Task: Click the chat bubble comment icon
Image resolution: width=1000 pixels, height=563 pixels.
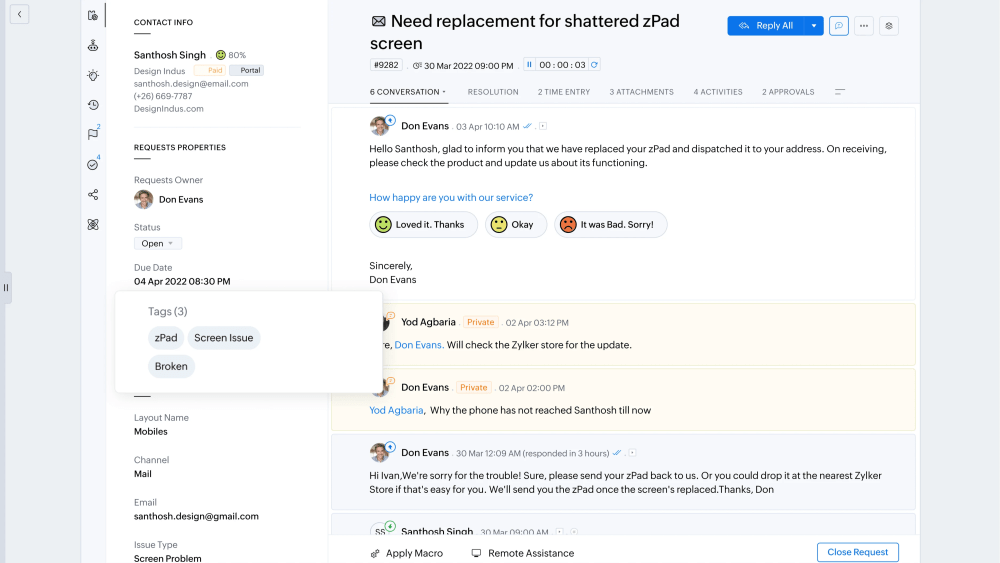Action: coord(839,26)
